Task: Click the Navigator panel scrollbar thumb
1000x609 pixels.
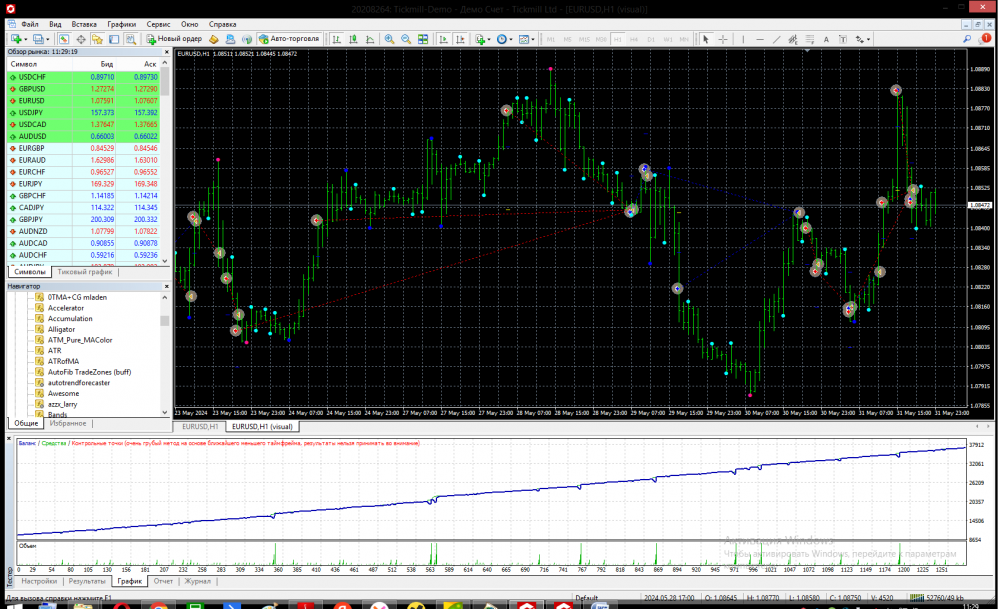Action: (165, 321)
